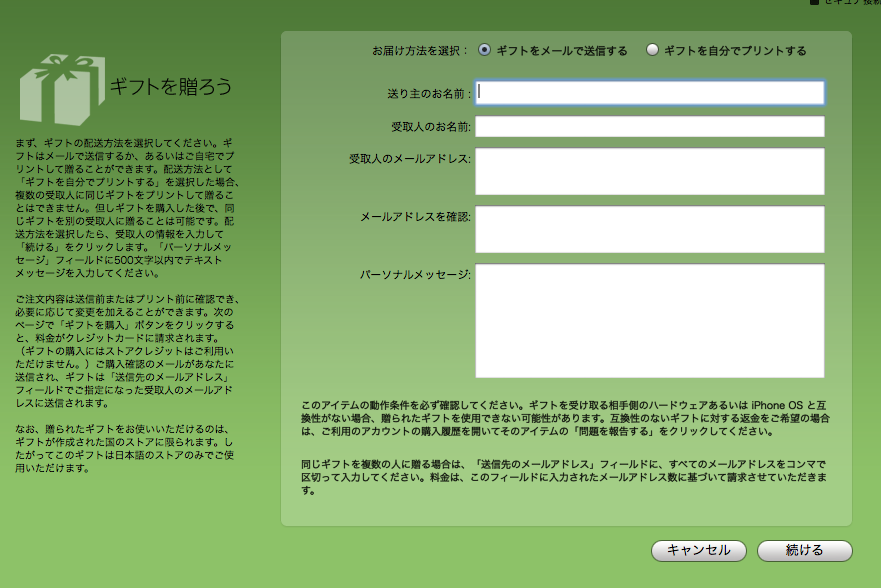Click the secure connection lock icon

click(x=814, y=2)
